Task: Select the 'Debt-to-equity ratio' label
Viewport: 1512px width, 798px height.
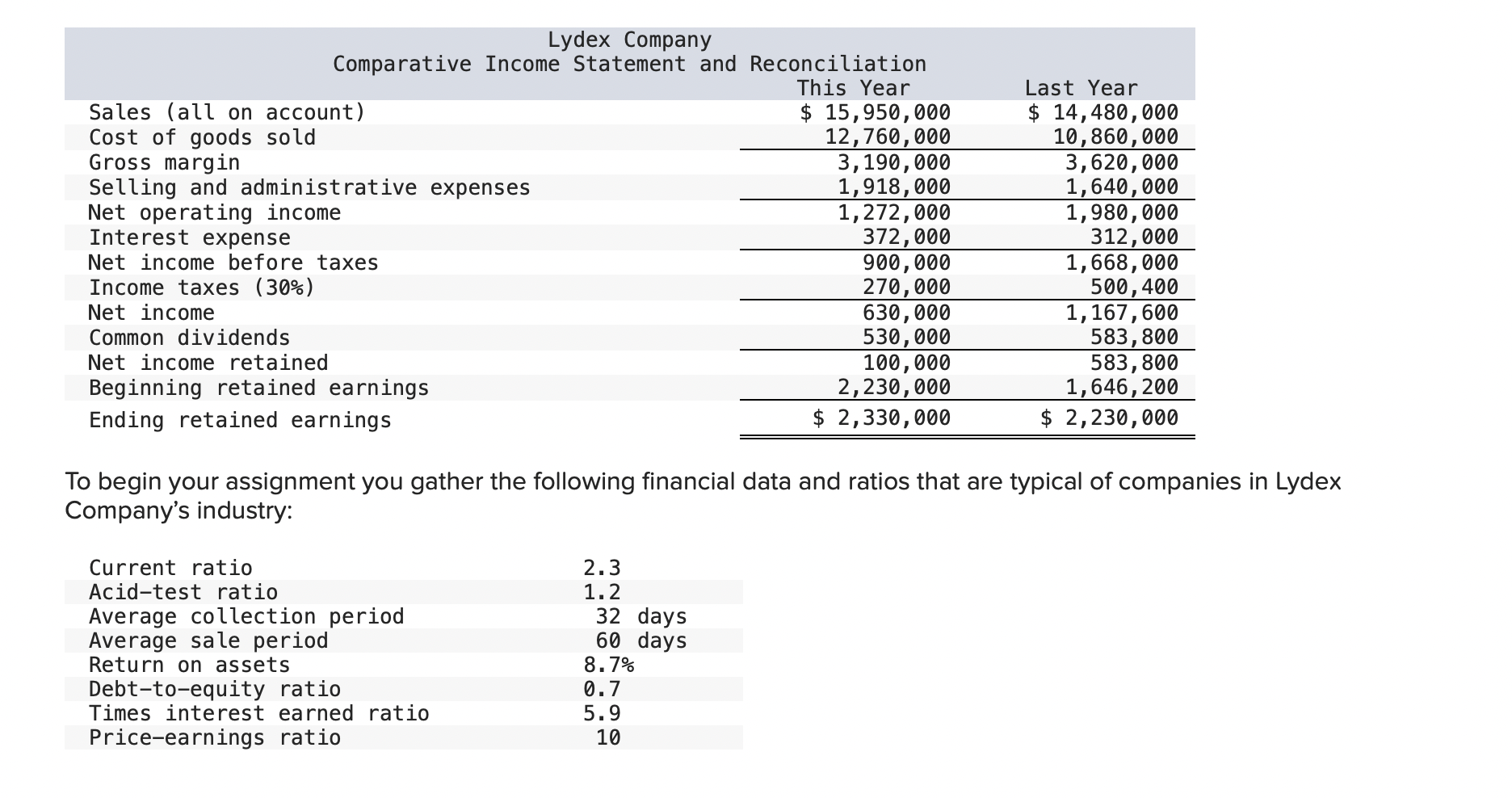Action: pos(215,689)
